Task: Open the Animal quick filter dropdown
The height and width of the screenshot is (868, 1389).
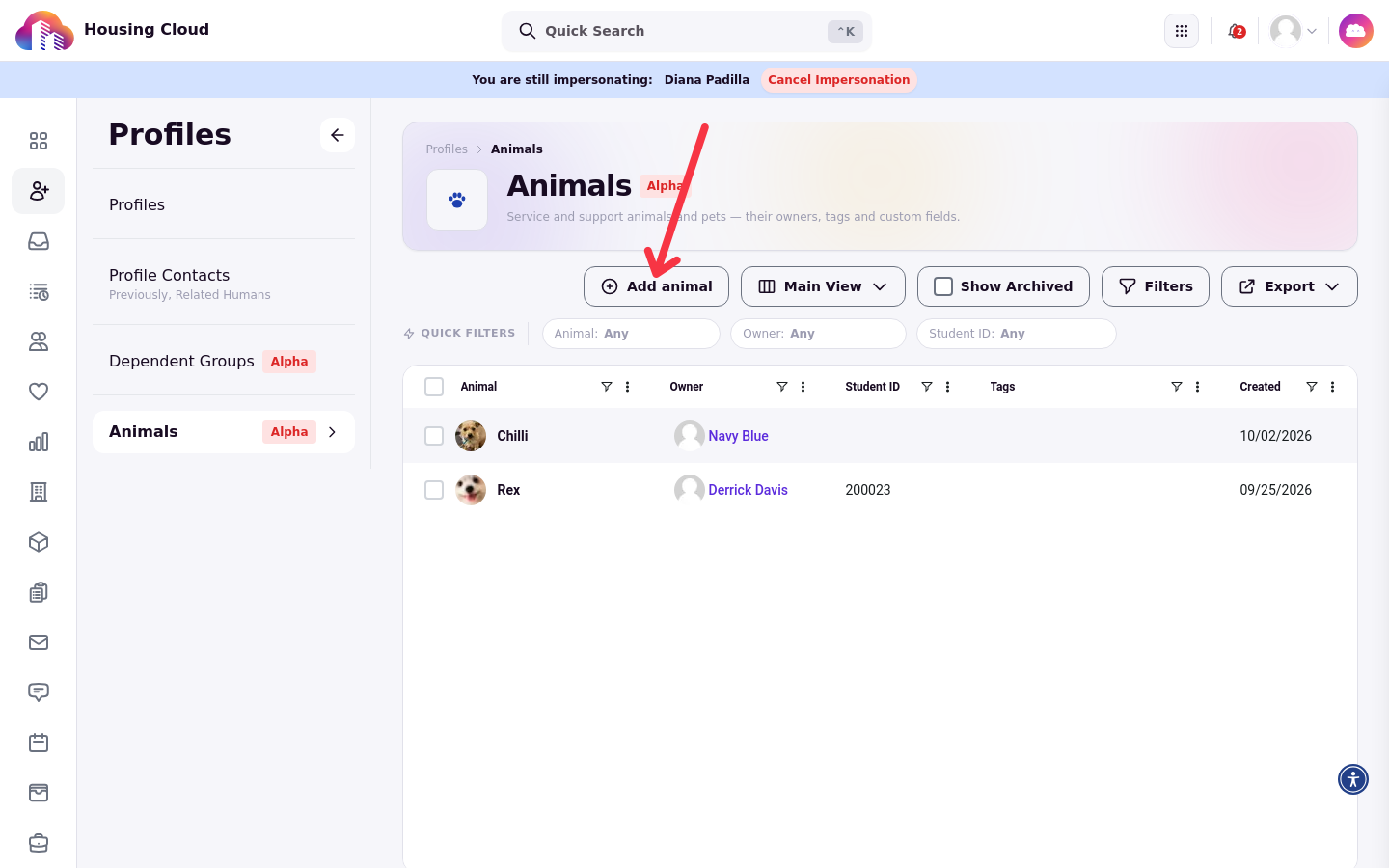Action: point(631,334)
